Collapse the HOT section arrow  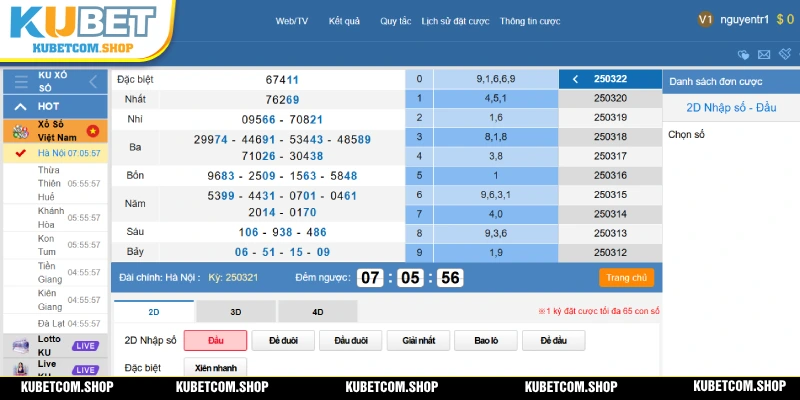point(20,107)
